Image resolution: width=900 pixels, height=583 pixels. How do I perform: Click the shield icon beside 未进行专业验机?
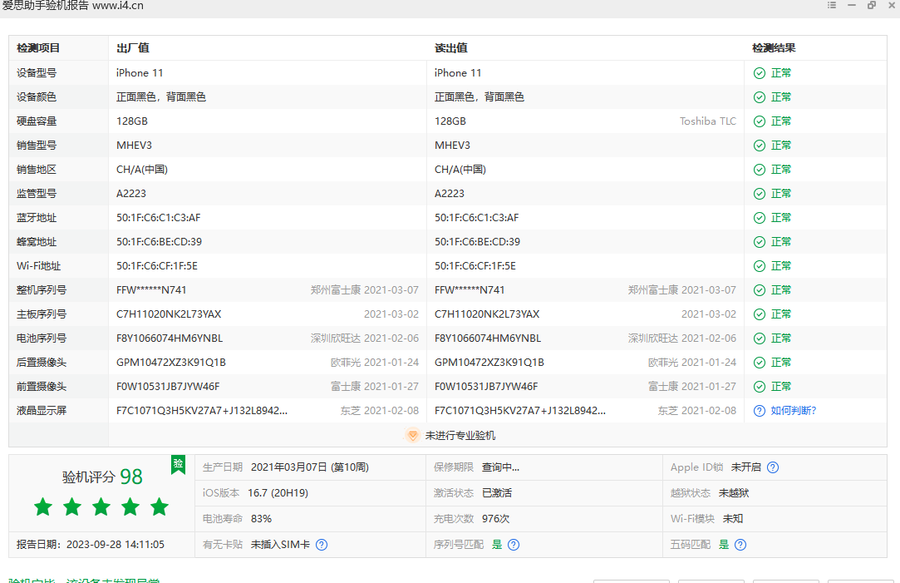pos(412,436)
